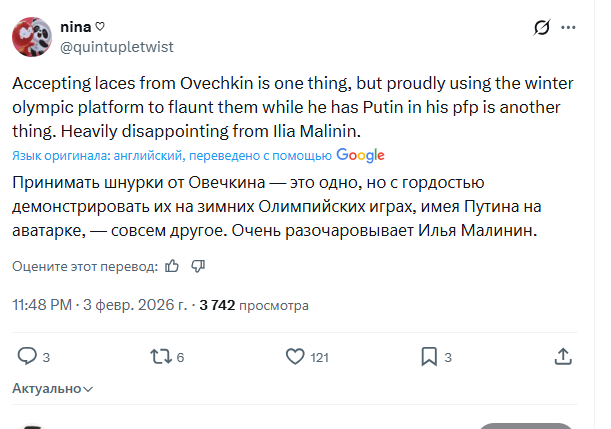Click the 121 likes count
This screenshot has height=429, width=611.
[x=320, y=357]
